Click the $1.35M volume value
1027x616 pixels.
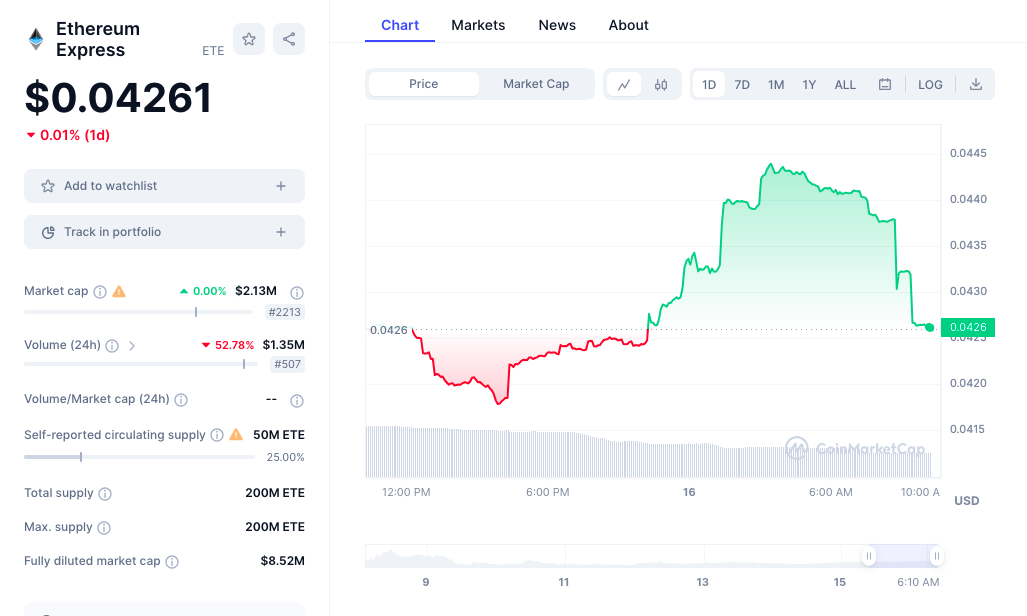(x=284, y=345)
